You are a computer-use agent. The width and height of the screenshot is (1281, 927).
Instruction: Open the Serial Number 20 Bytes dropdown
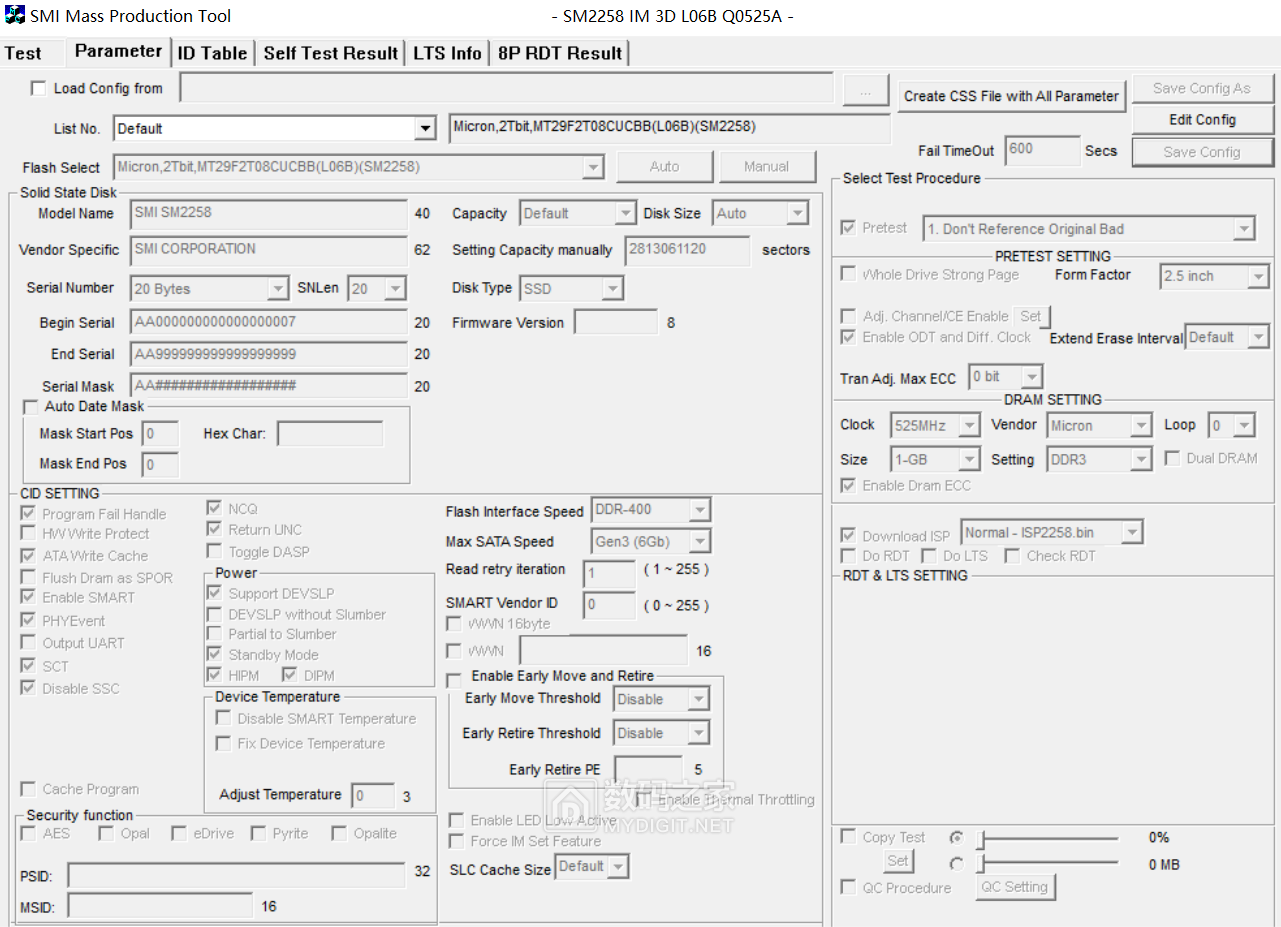coord(210,288)
